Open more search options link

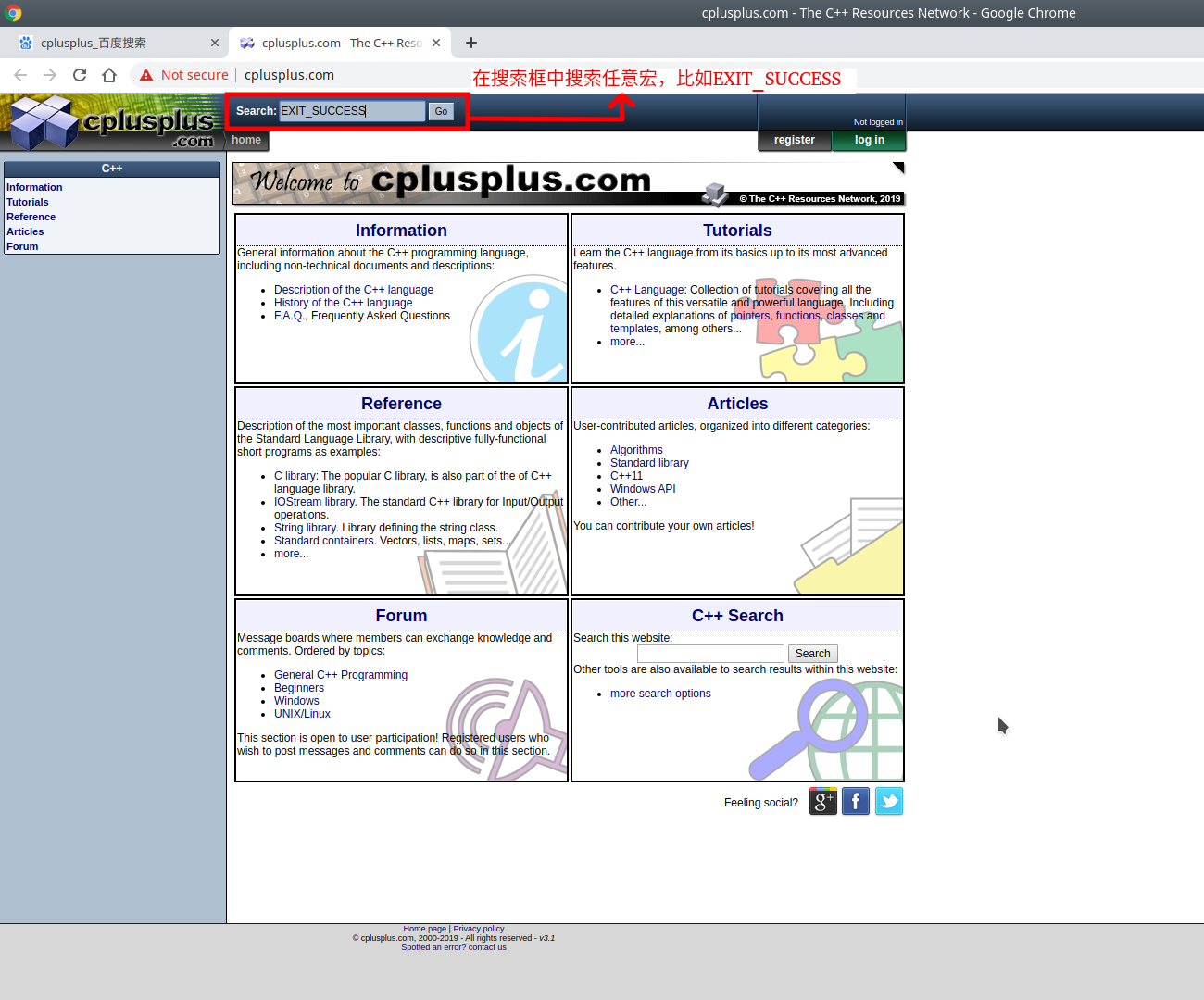[x=660, y=694]
